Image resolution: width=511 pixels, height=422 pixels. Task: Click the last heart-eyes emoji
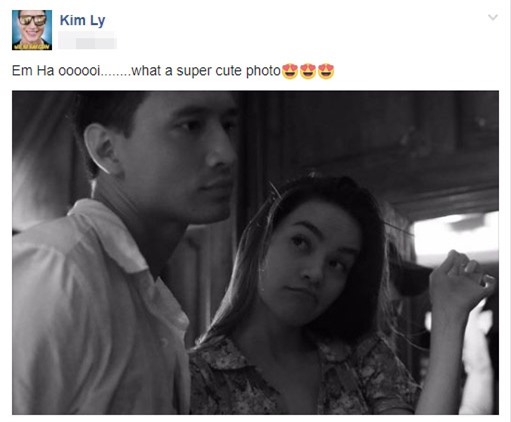326,71
